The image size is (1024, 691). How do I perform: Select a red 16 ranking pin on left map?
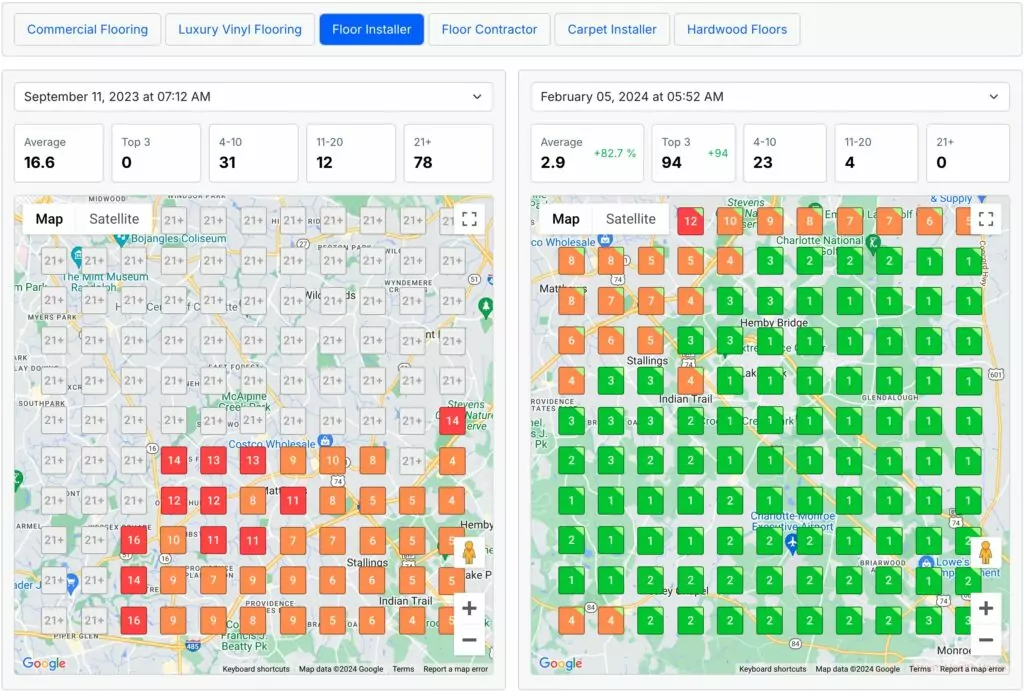[x=134, y=539]
